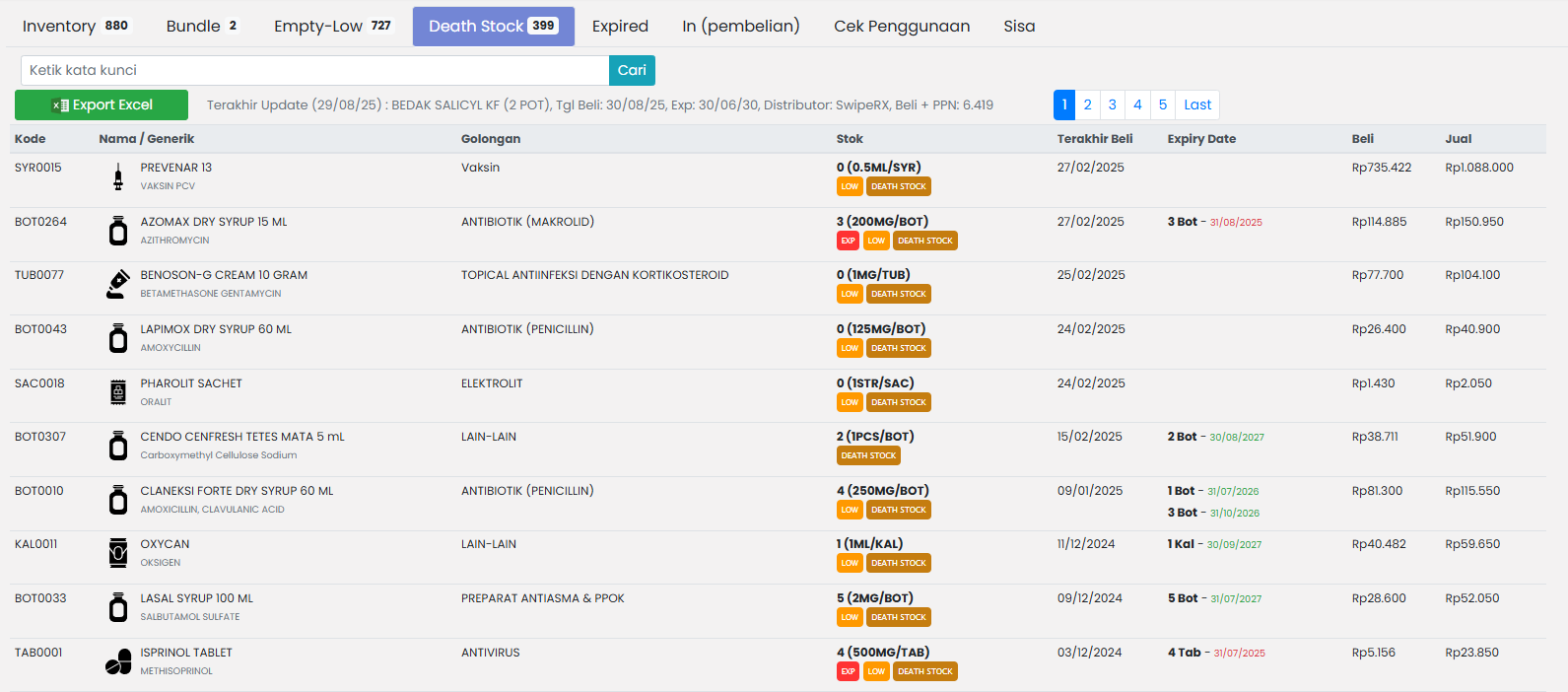Open the Expired tab
1568x692 pixels.
pyautogui.click(x=620, y=27)
